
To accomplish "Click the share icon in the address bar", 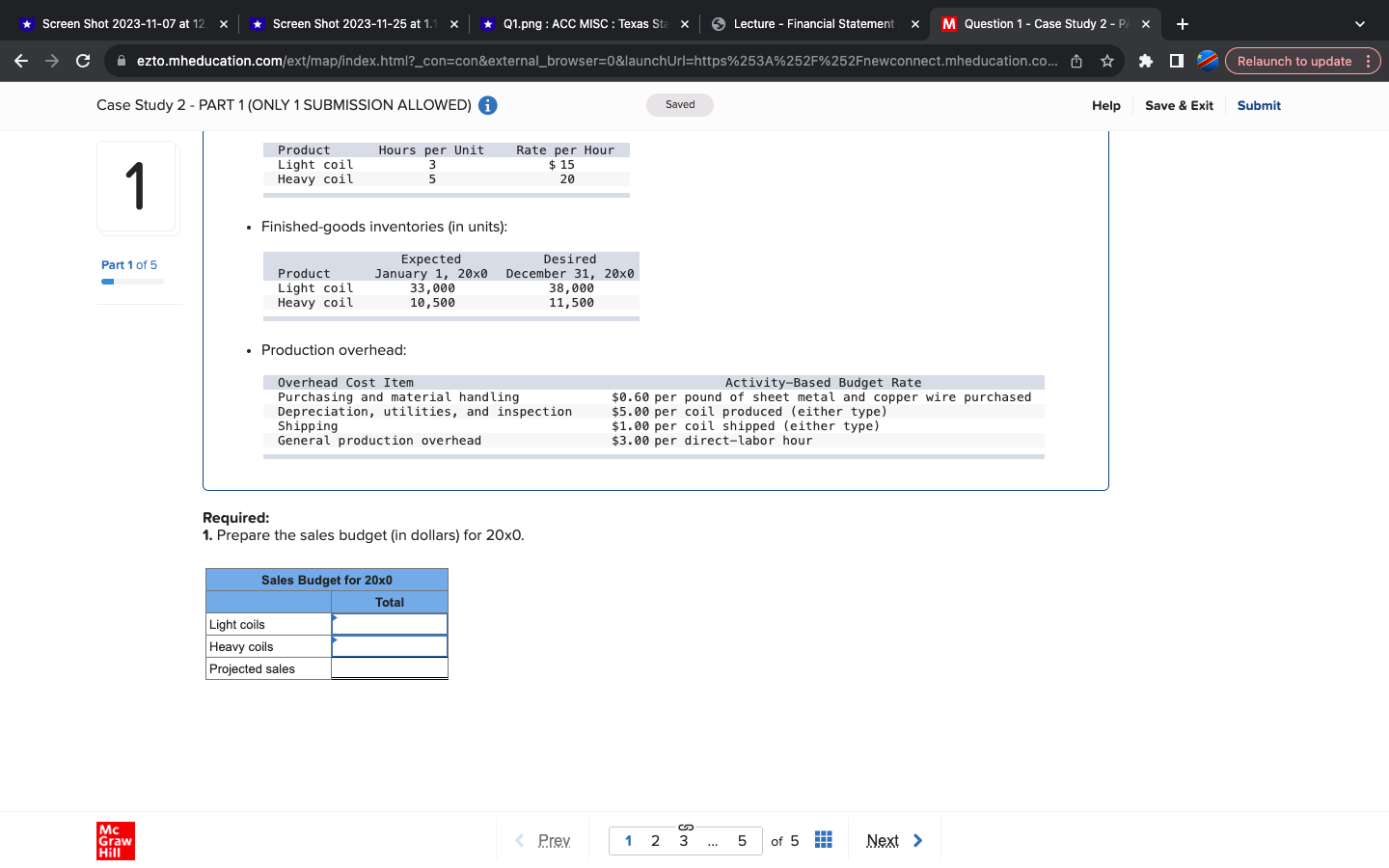I will point(1076,61).
